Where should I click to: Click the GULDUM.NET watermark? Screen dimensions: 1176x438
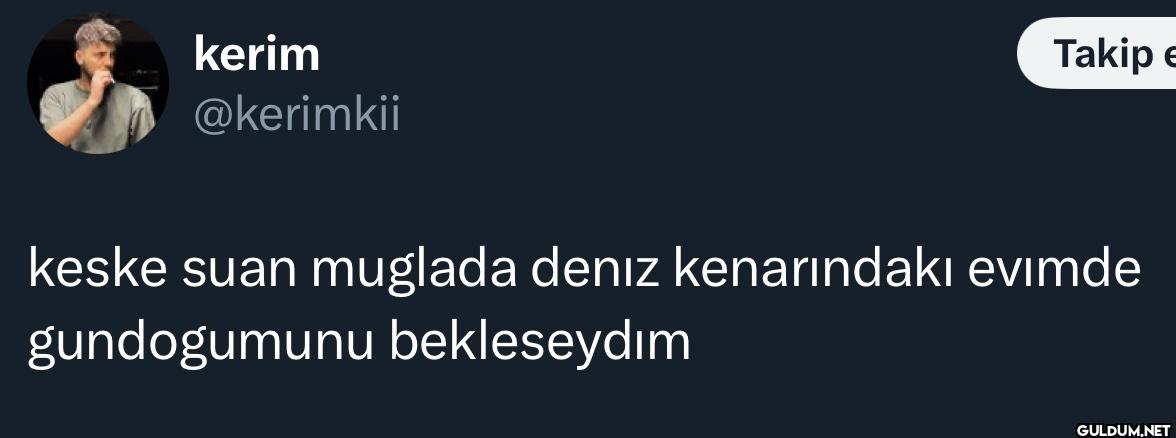(1124, 430)
